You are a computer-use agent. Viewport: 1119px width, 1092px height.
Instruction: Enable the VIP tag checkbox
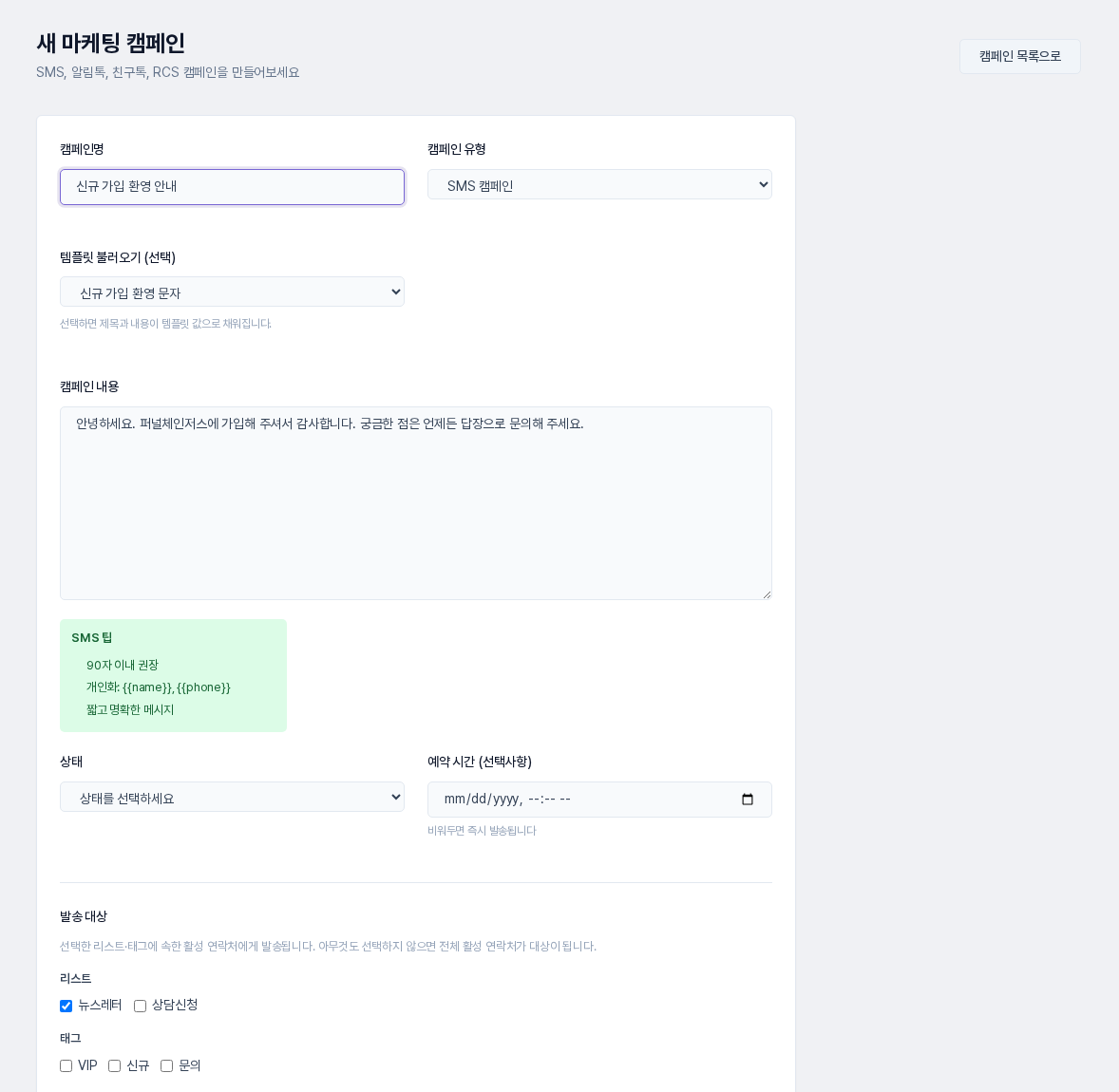[66, 1065]
